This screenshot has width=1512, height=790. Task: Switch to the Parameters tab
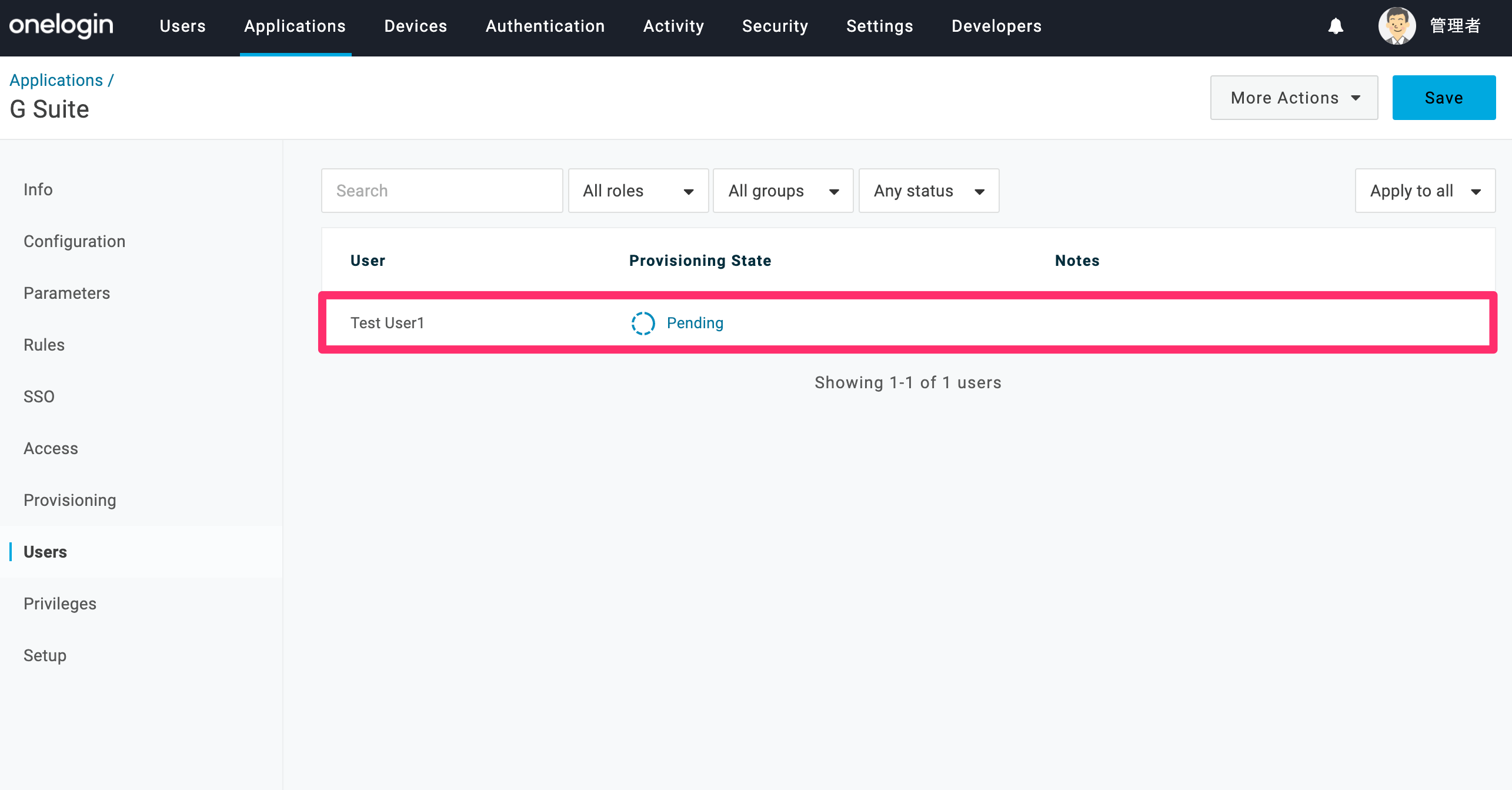point(67,293)
